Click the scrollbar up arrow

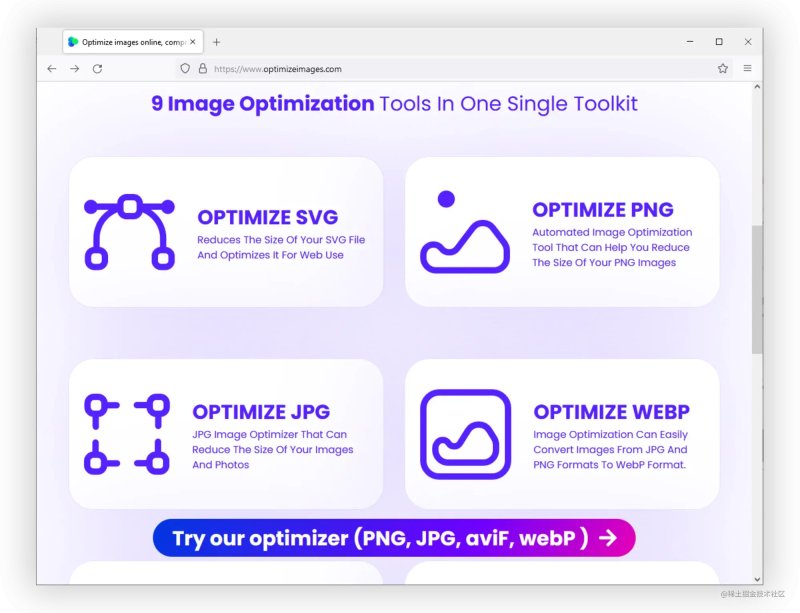click(x=757, y=87)
